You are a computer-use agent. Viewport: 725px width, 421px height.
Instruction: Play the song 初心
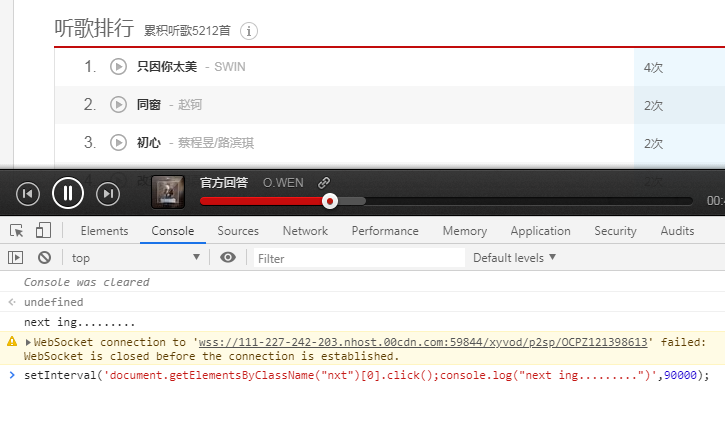(x=118, y=142)
